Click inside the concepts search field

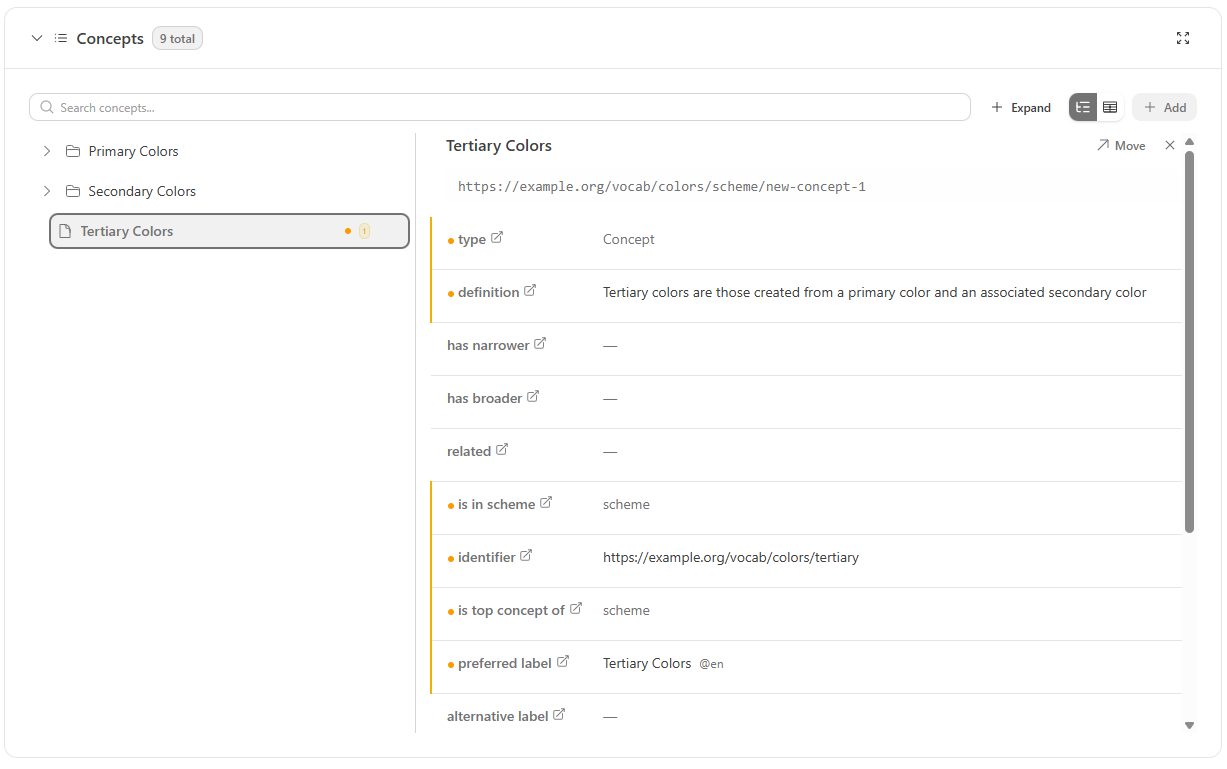coord(400,107)
